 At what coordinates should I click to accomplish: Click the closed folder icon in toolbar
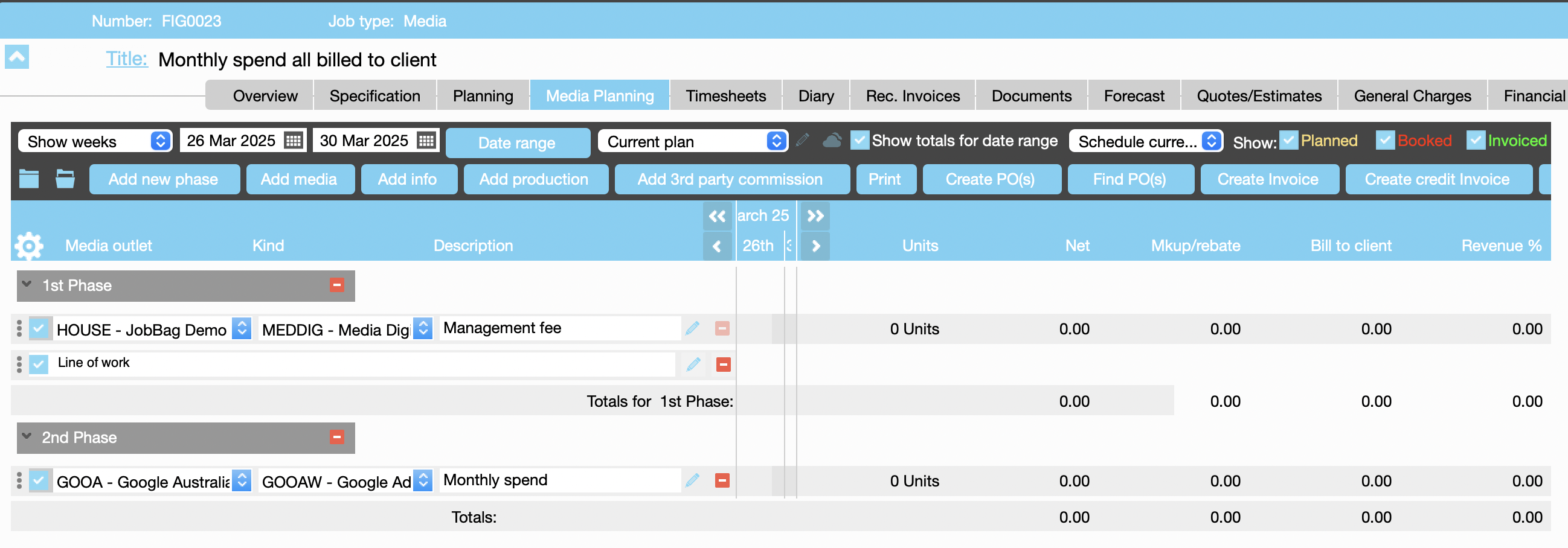point(28,179)
